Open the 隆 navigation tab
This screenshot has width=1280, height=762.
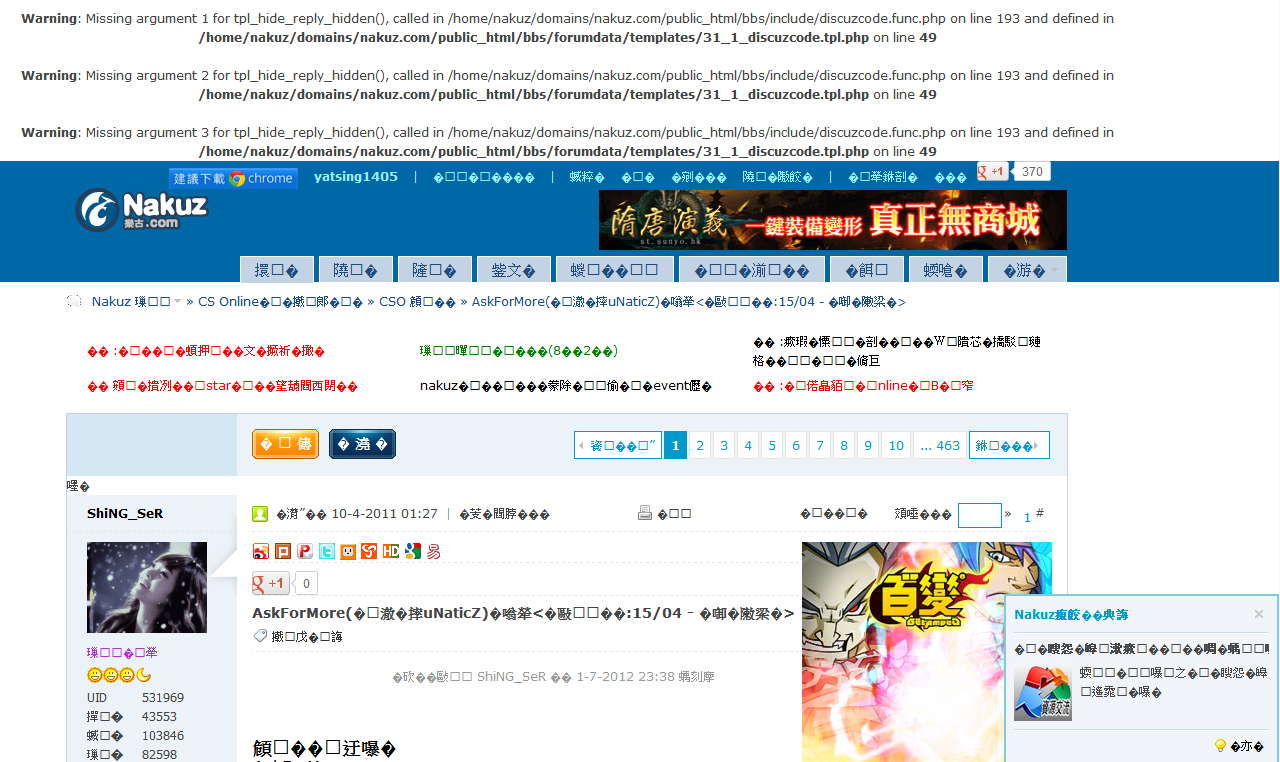[x=434, y=270]
